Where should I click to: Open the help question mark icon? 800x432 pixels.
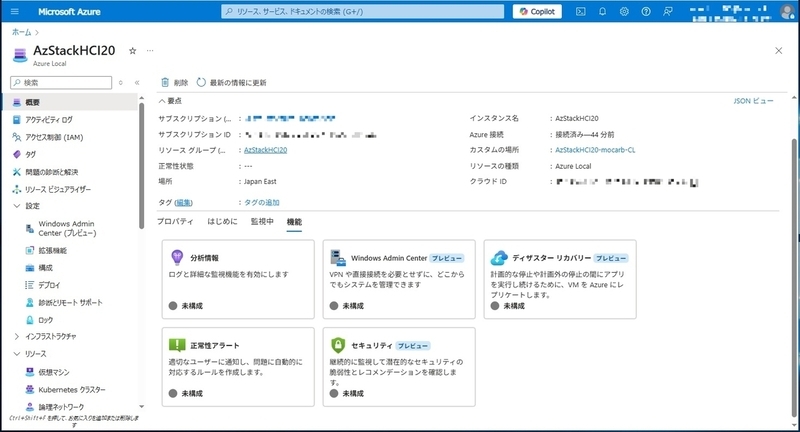coord(646,11)
